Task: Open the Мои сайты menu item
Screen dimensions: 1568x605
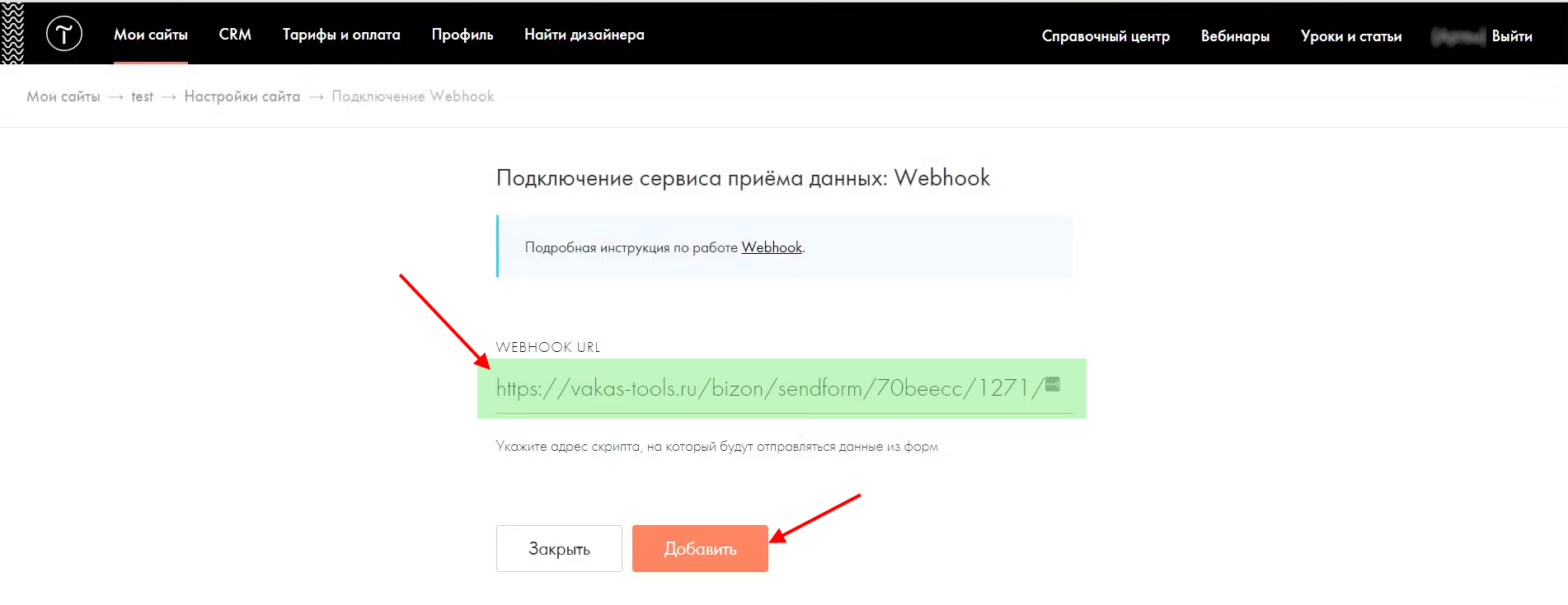Action: (x=151, y=35)
